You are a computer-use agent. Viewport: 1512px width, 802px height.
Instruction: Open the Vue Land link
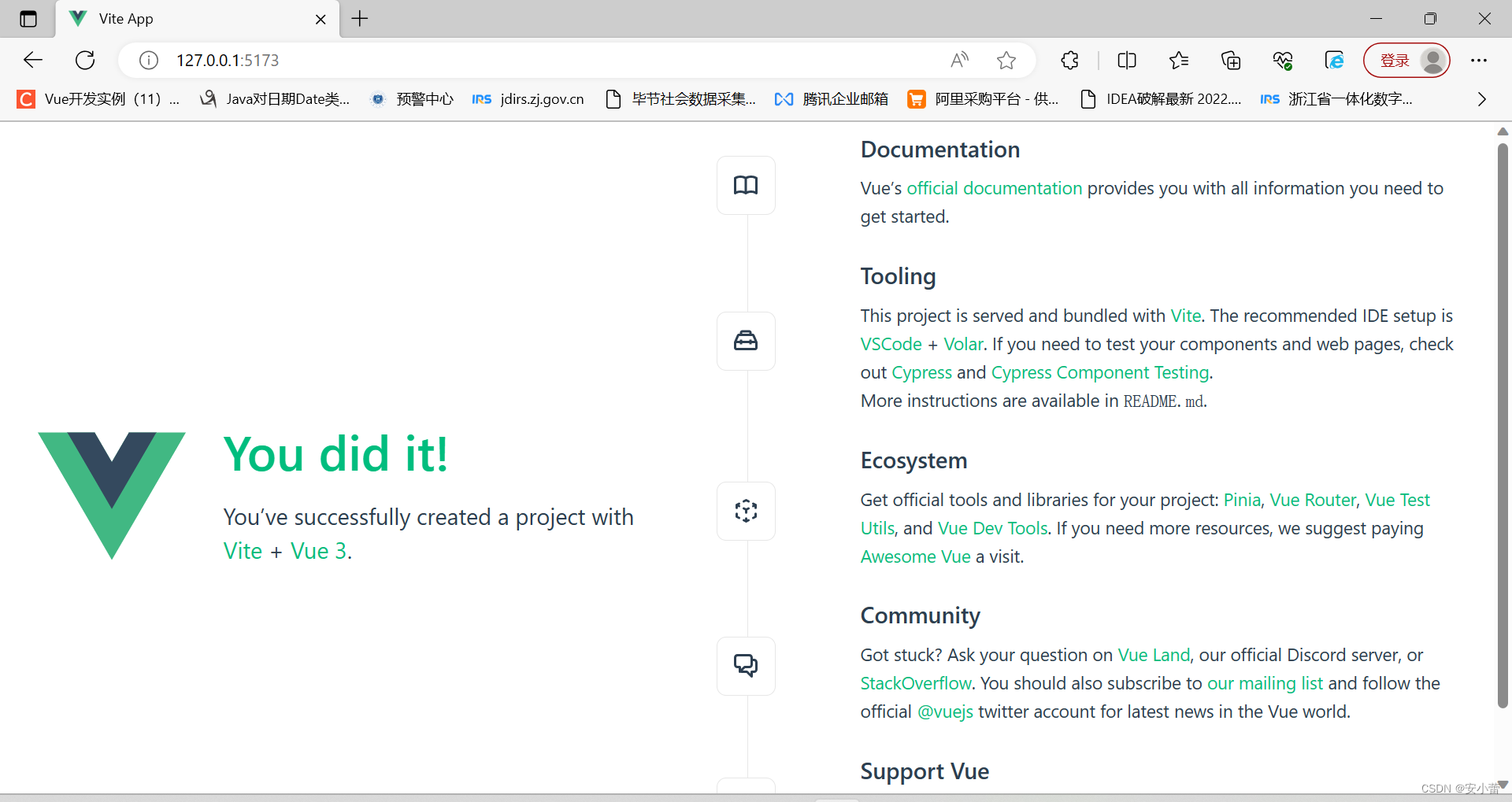pyautogui.click(x=1154, y=655)
